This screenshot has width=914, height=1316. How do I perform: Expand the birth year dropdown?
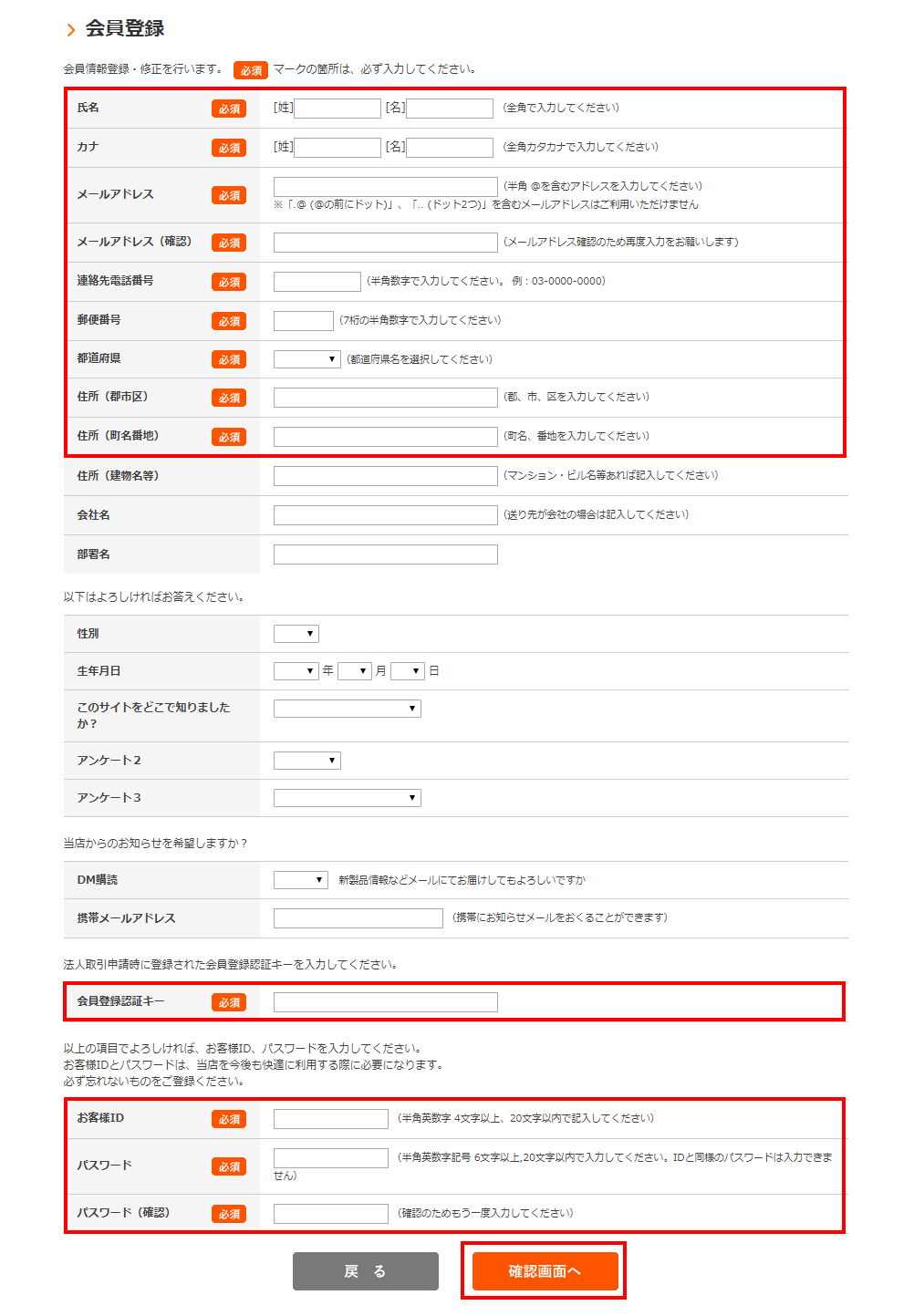pyautogui.click(x=296, y=671)
